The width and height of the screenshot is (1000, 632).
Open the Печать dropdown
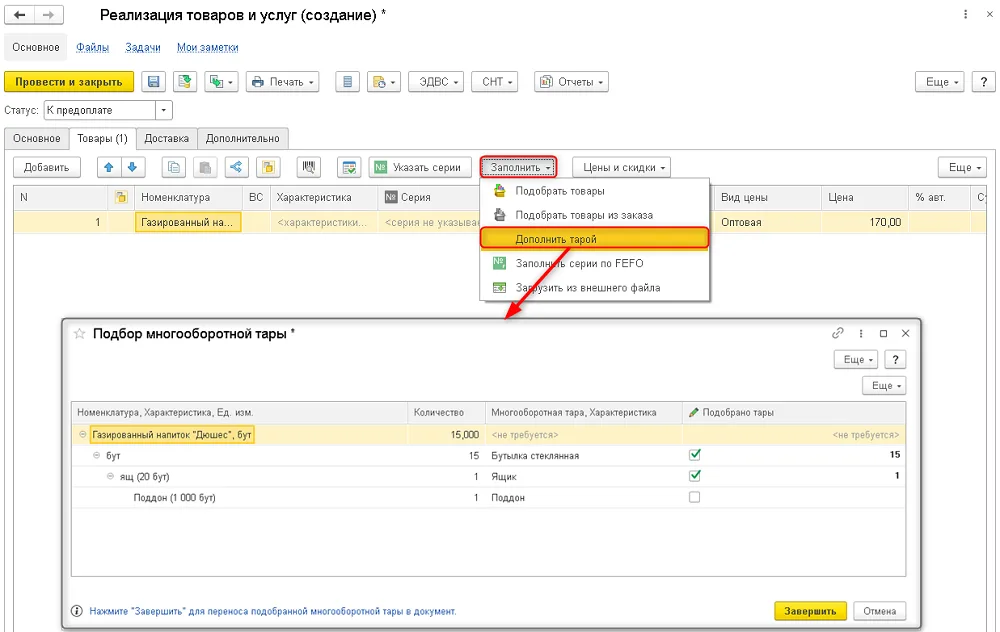pyautogui.click(x=283, y=82)
